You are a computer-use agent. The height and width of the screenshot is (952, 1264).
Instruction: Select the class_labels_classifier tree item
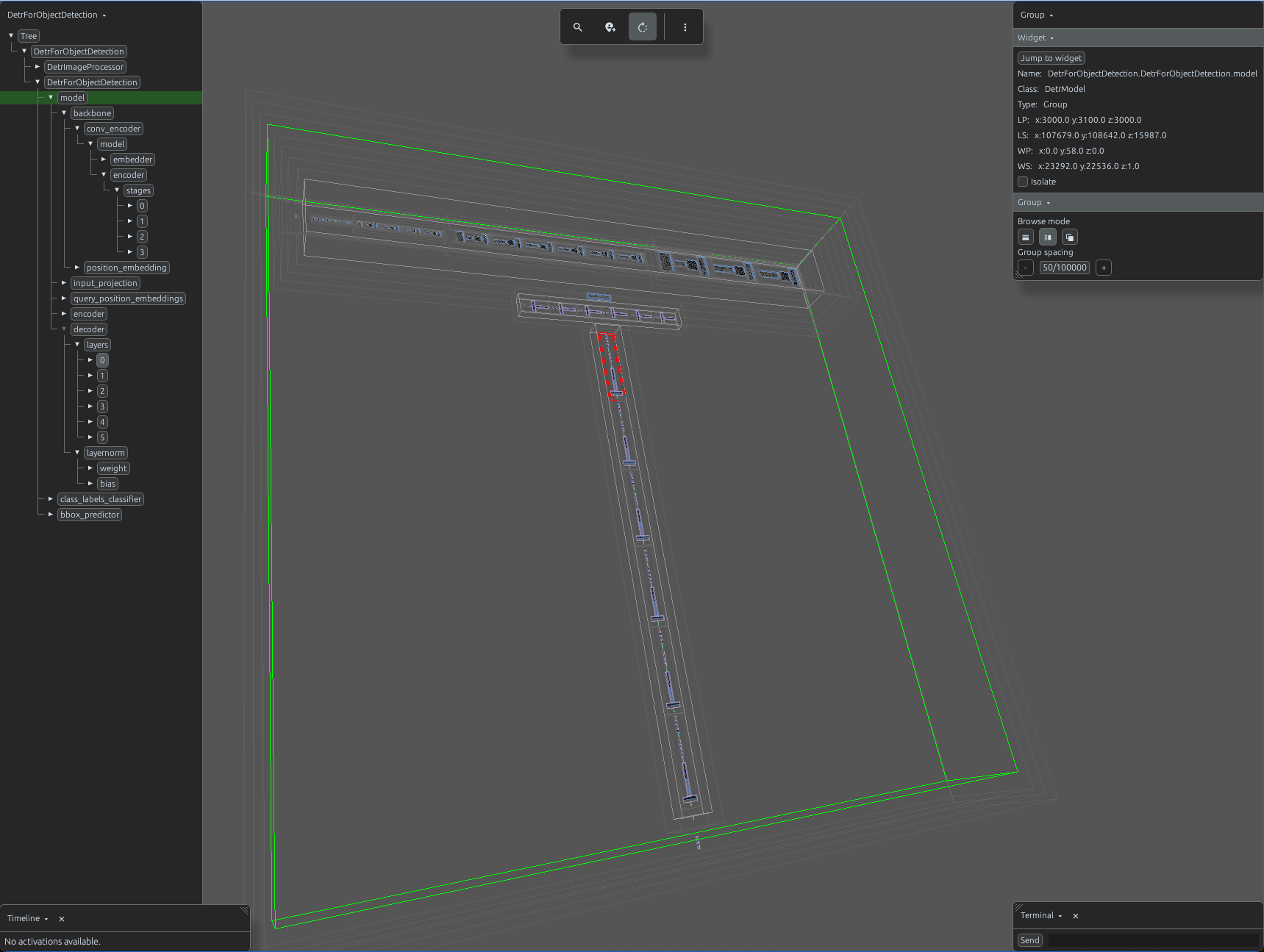point(101,499)
